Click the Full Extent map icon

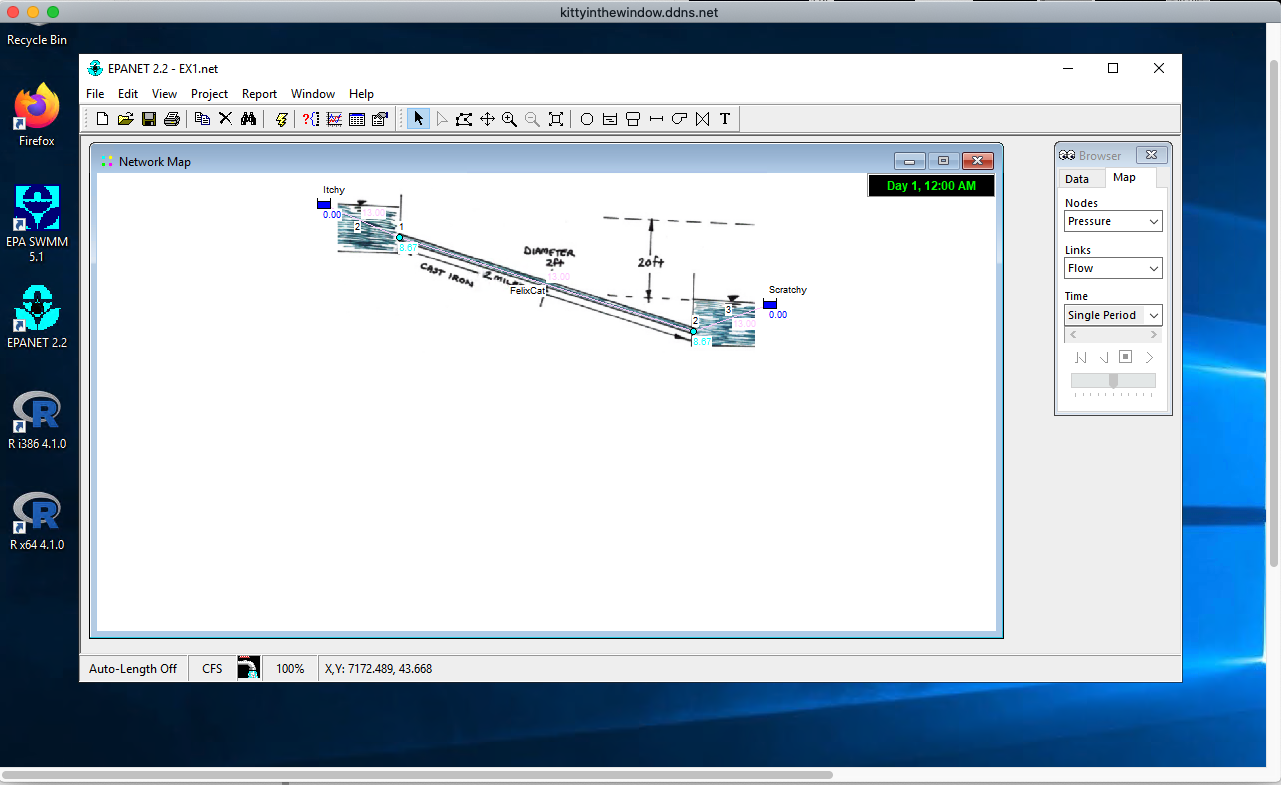click(556, 119)
